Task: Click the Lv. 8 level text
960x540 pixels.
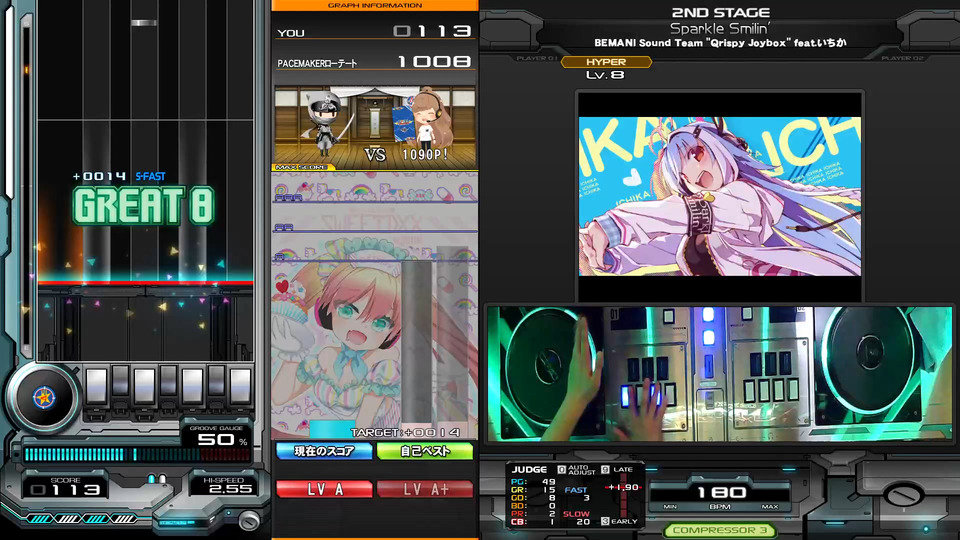Action: tap(605, 75)
